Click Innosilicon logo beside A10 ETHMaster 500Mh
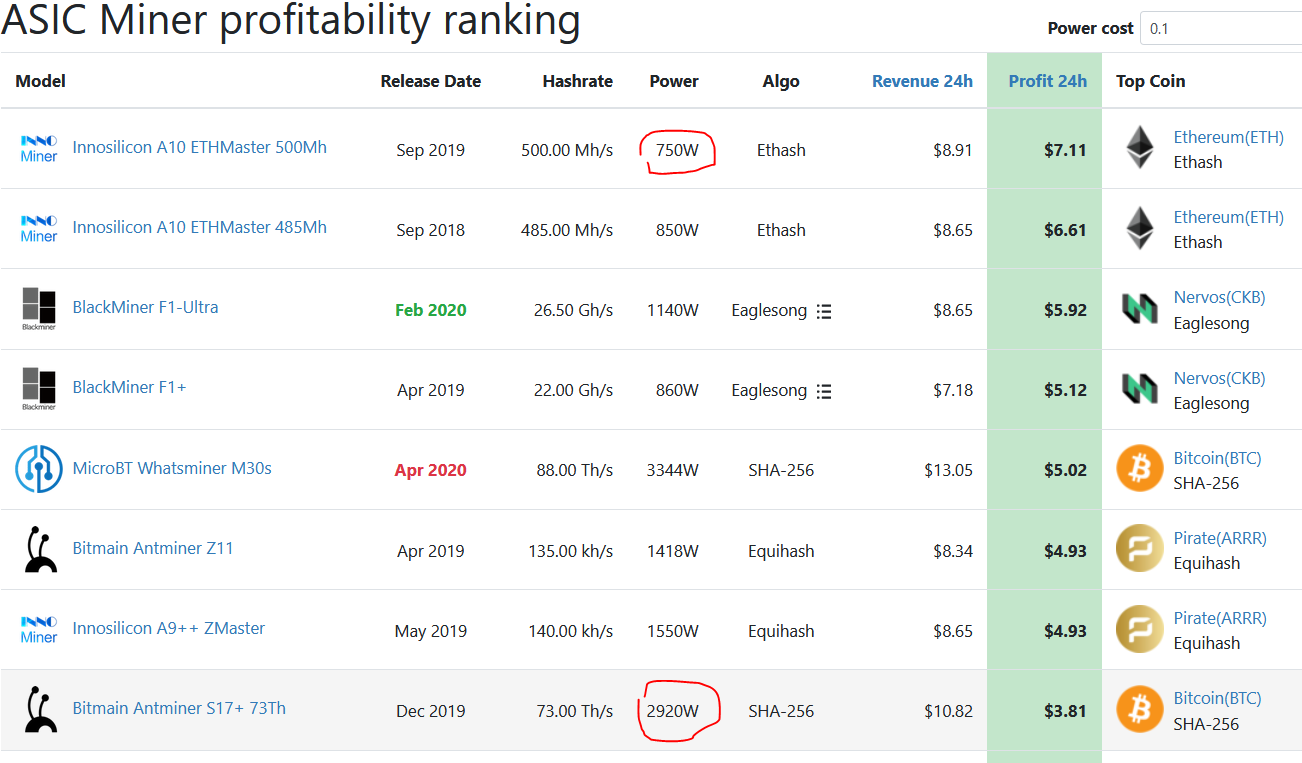 (39, 149)
